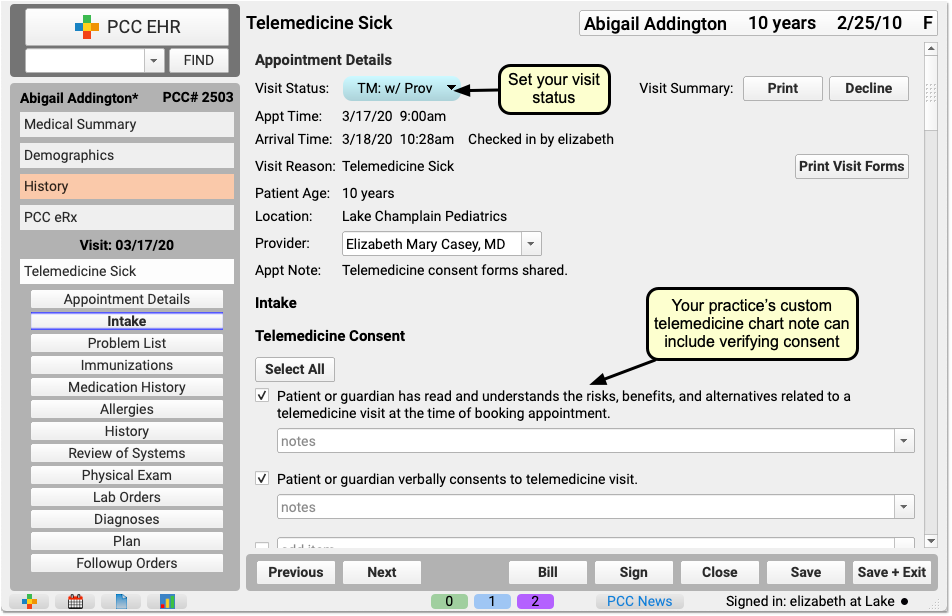Click the patient banner Abigail Addington
952x616 pixels.
tap(756, 24)
